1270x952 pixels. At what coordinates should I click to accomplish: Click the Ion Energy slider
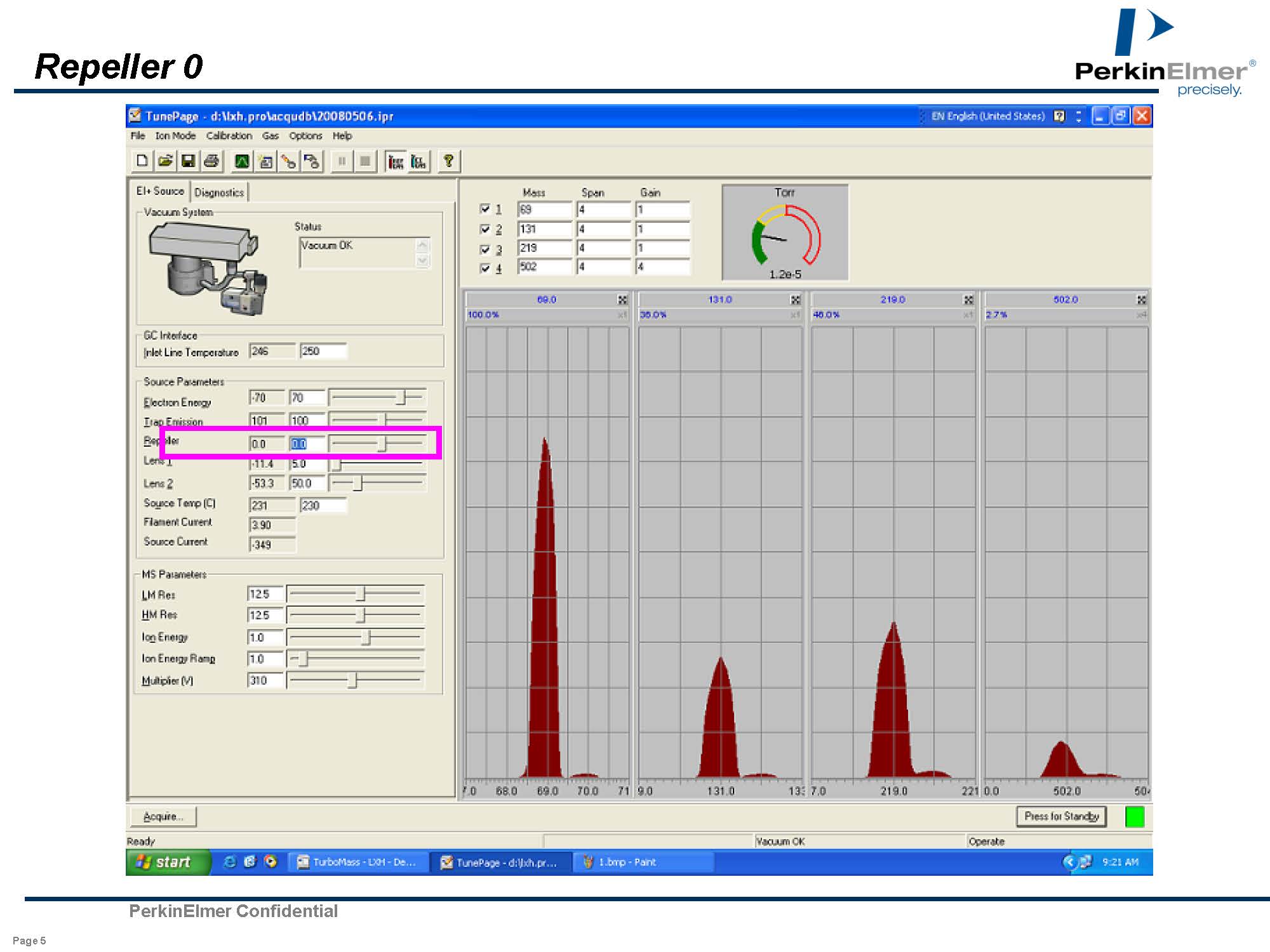pyautogui.click(x=356, y=637)
